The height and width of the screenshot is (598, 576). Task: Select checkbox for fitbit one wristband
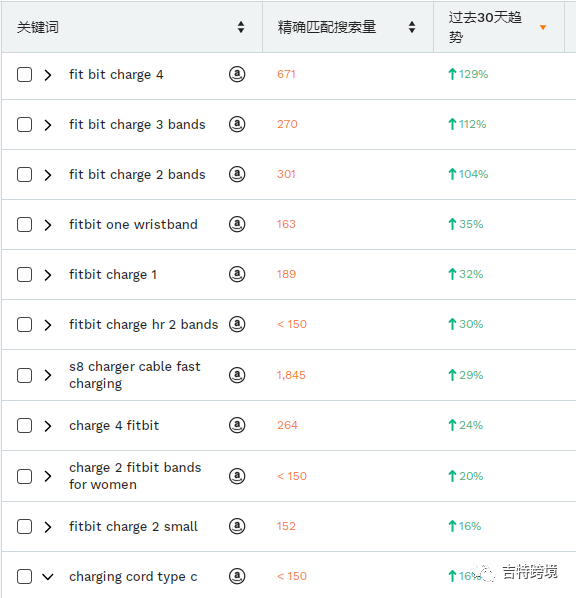pyautogui.click(x=24, y=224)
